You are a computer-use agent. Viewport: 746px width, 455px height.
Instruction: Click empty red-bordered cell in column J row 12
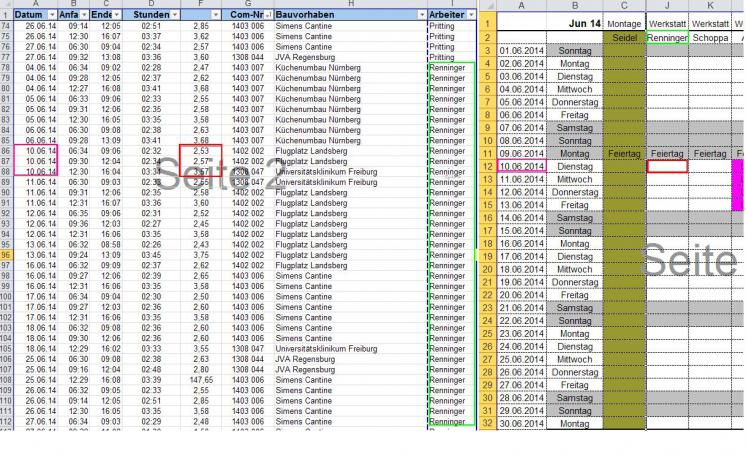click(667, 167)
